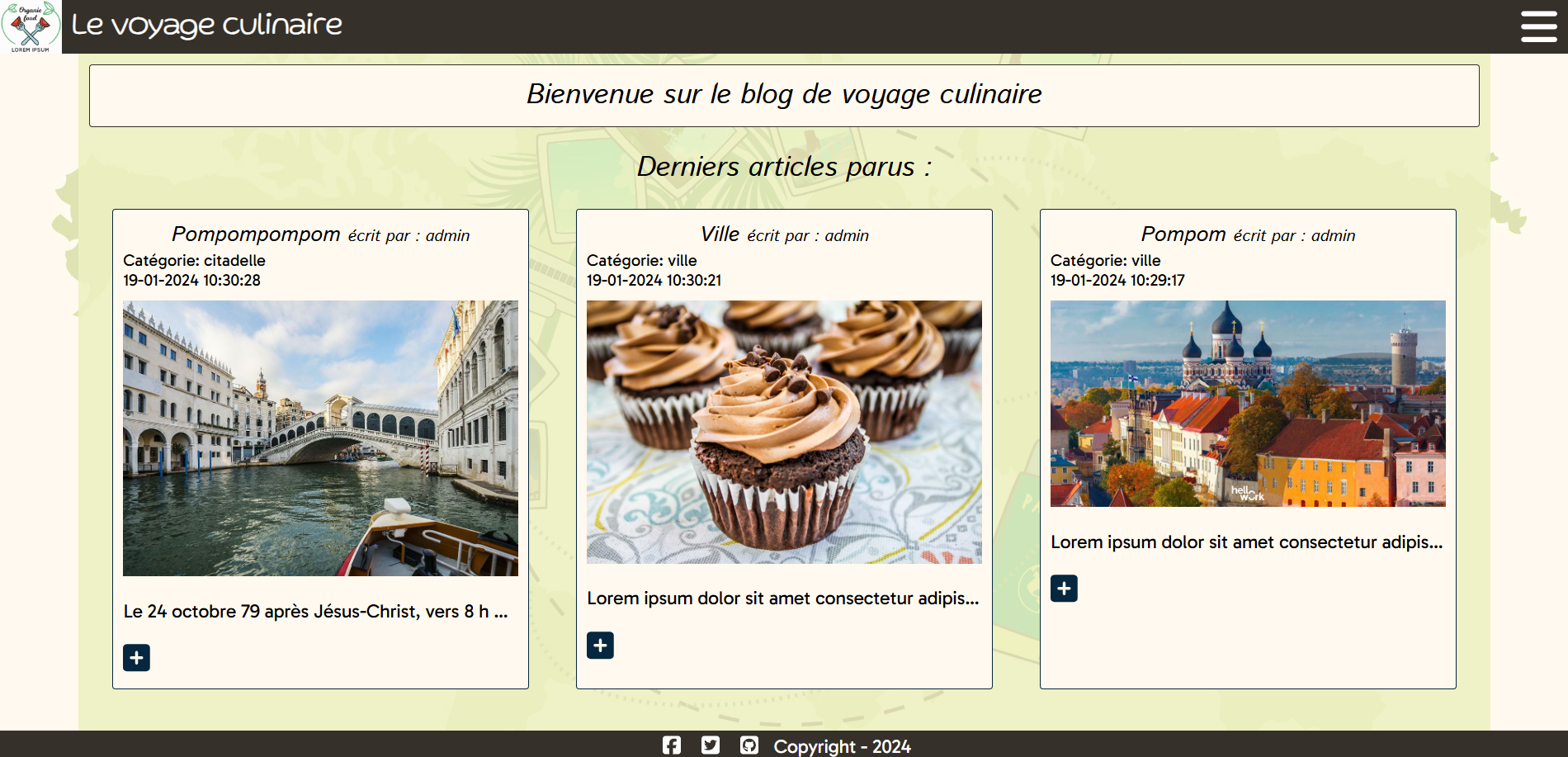Click the Tallinn cityscape image on the Pompom card
Screen dimensions: 1568x757
[1247, 404]
